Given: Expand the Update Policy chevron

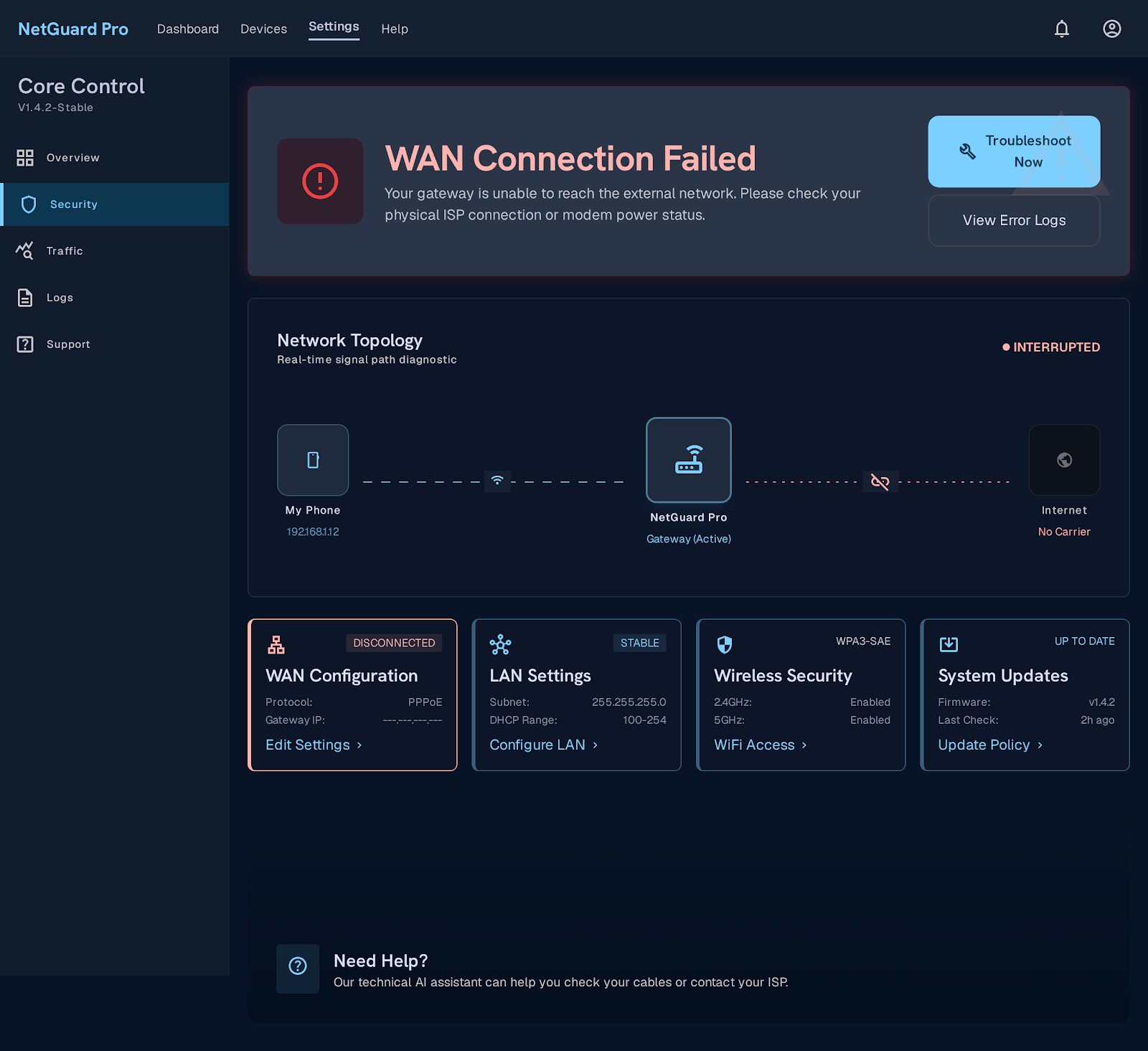Looking at the screenshot, I should (1040, 745).
